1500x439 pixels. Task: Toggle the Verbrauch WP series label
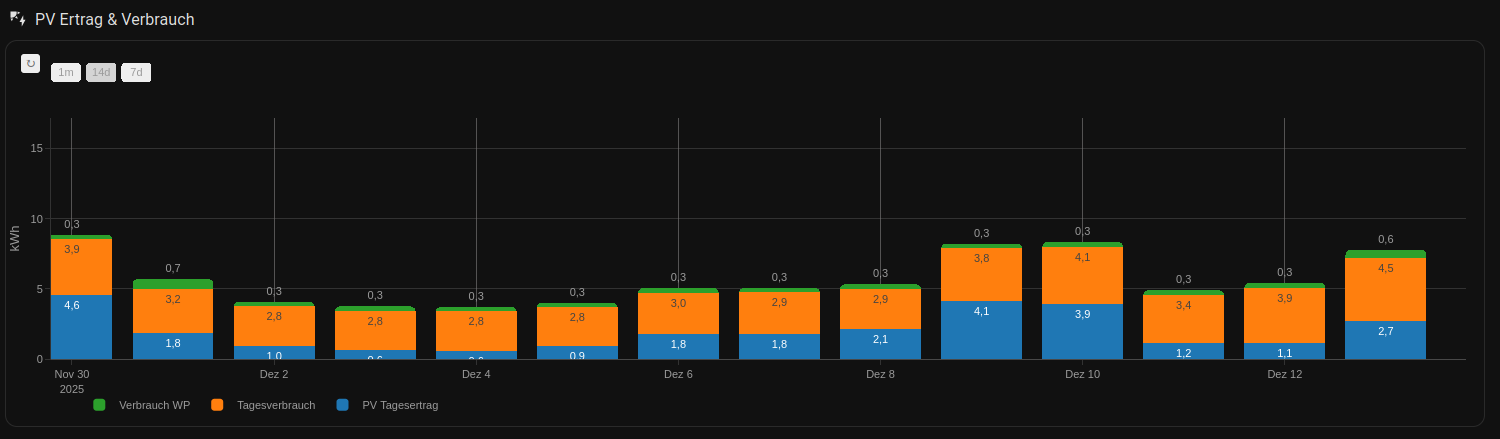tap(154, 405)
